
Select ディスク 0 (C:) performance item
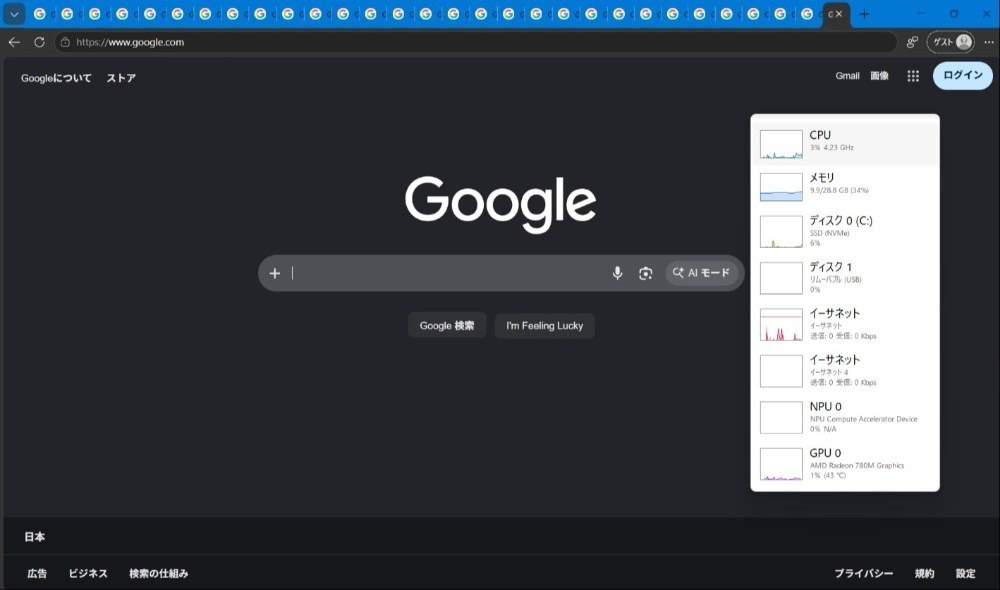(x=845, y=231)
